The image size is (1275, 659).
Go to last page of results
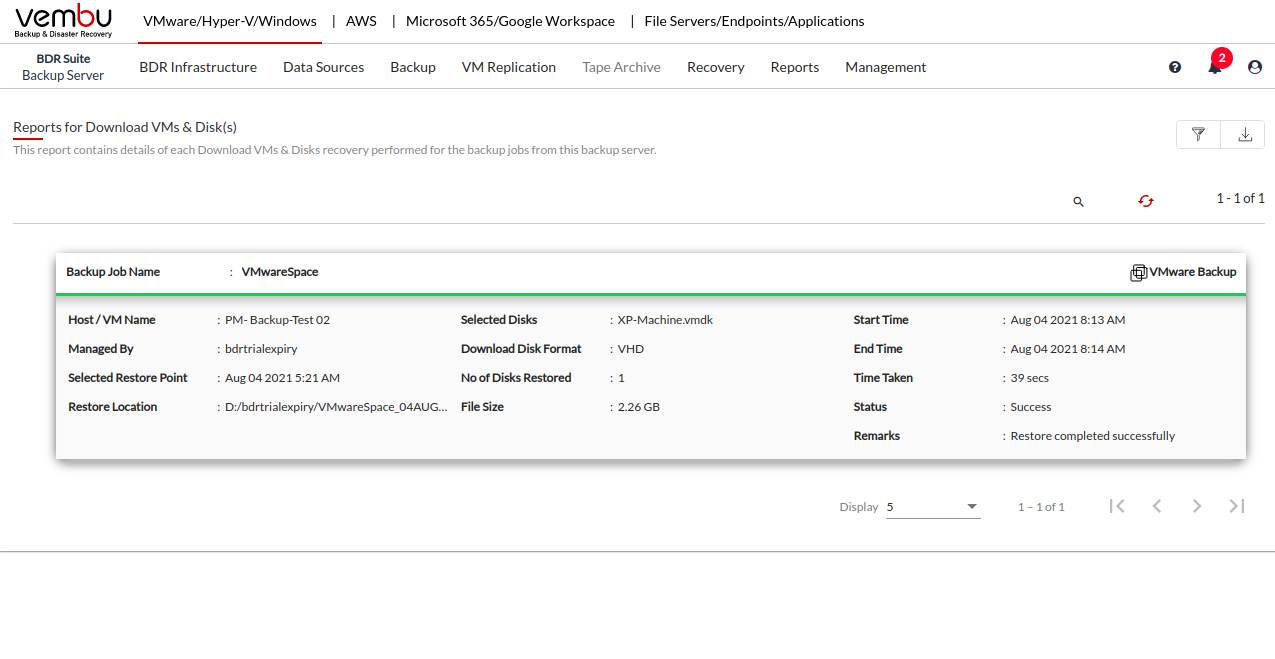1237,506
